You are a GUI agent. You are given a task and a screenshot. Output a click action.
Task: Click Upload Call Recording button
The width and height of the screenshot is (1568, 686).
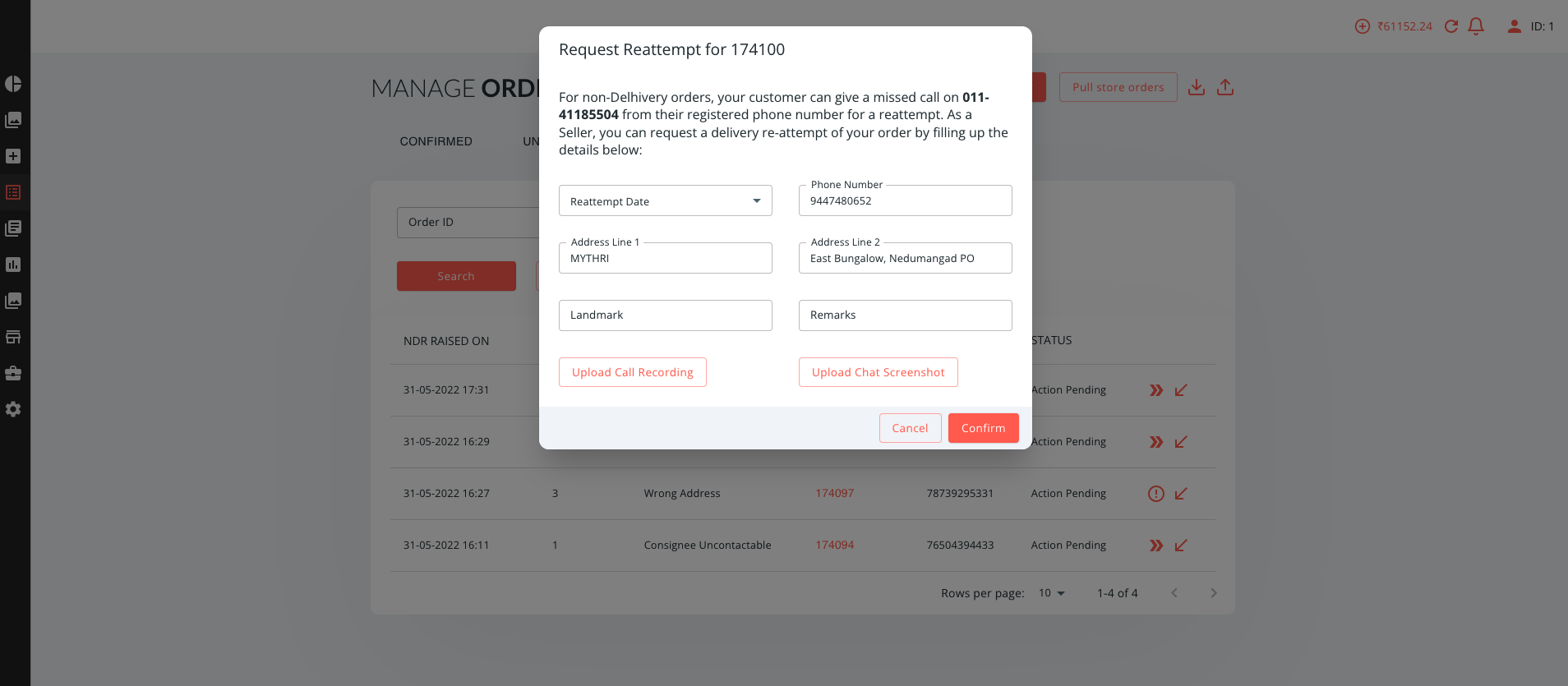633,372
